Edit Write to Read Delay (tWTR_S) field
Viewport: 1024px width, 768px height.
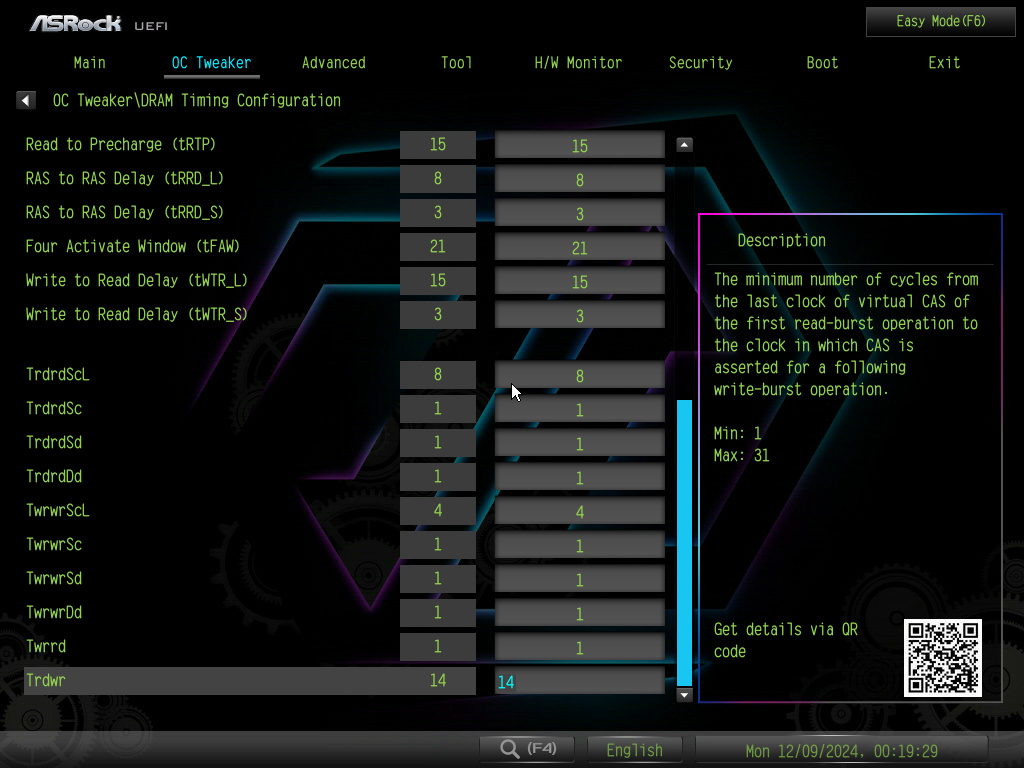pyautogui.click(x=579, y=315)
